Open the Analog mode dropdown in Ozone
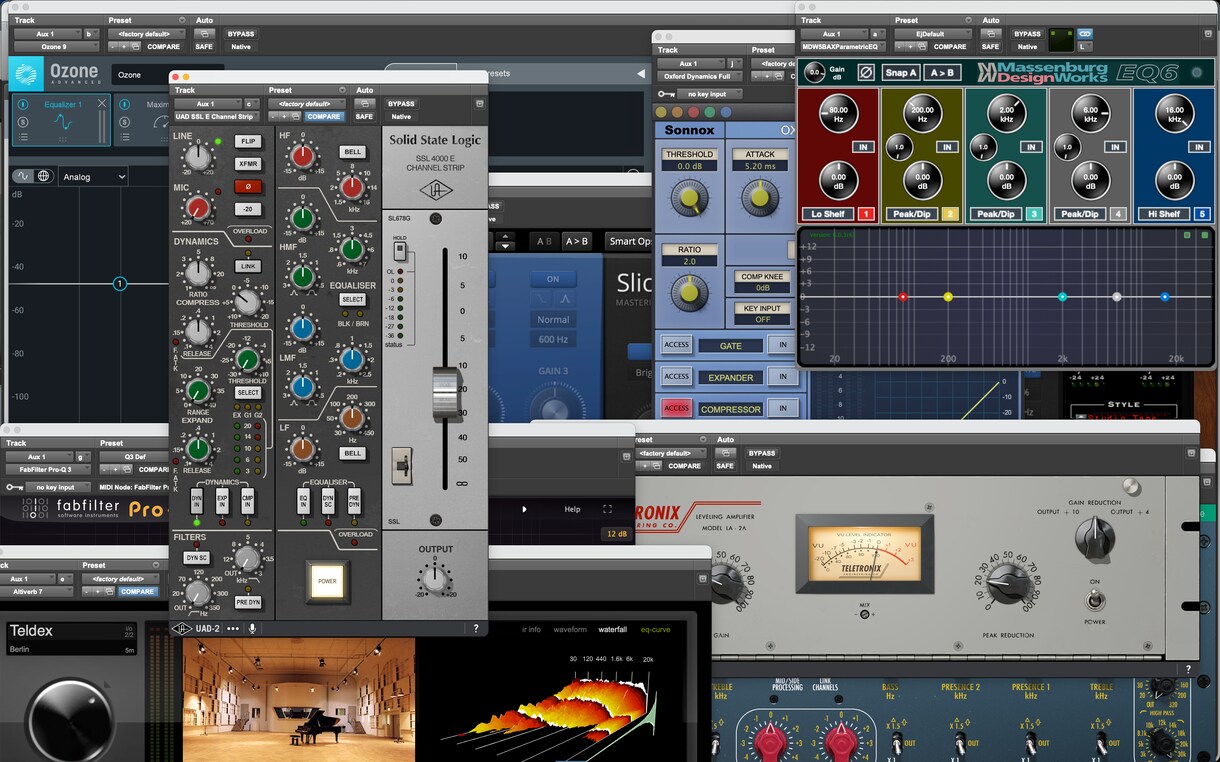1220x762 pixels. click(x=93, y=177)
